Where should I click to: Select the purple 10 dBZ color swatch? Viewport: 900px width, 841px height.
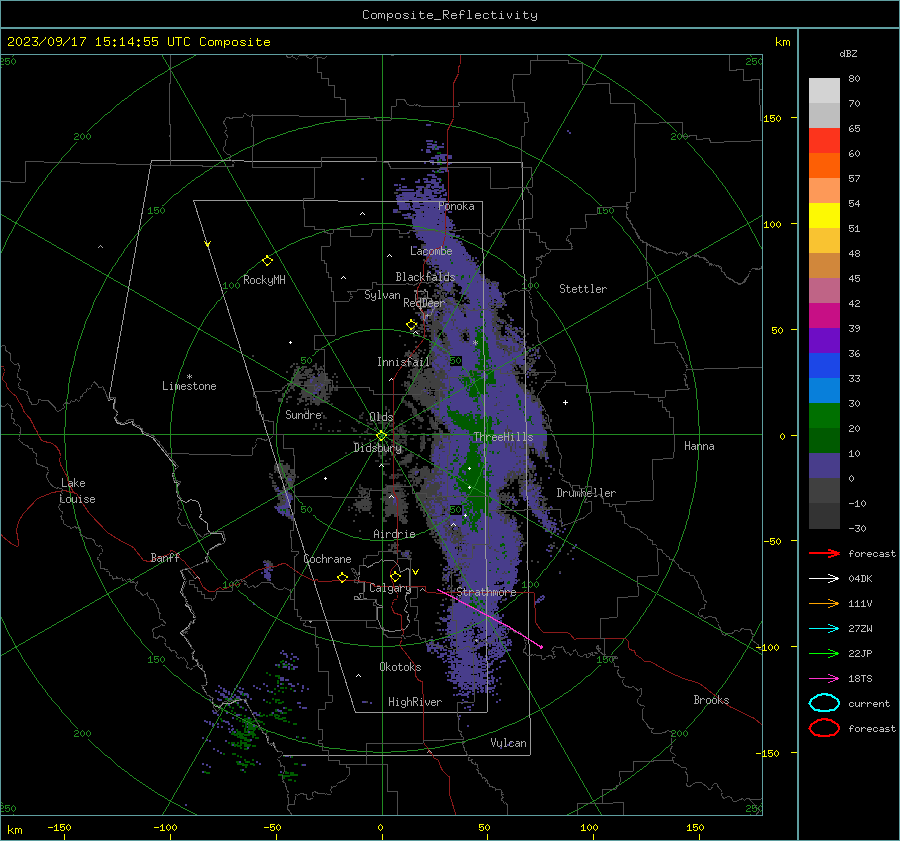point(824,465)
